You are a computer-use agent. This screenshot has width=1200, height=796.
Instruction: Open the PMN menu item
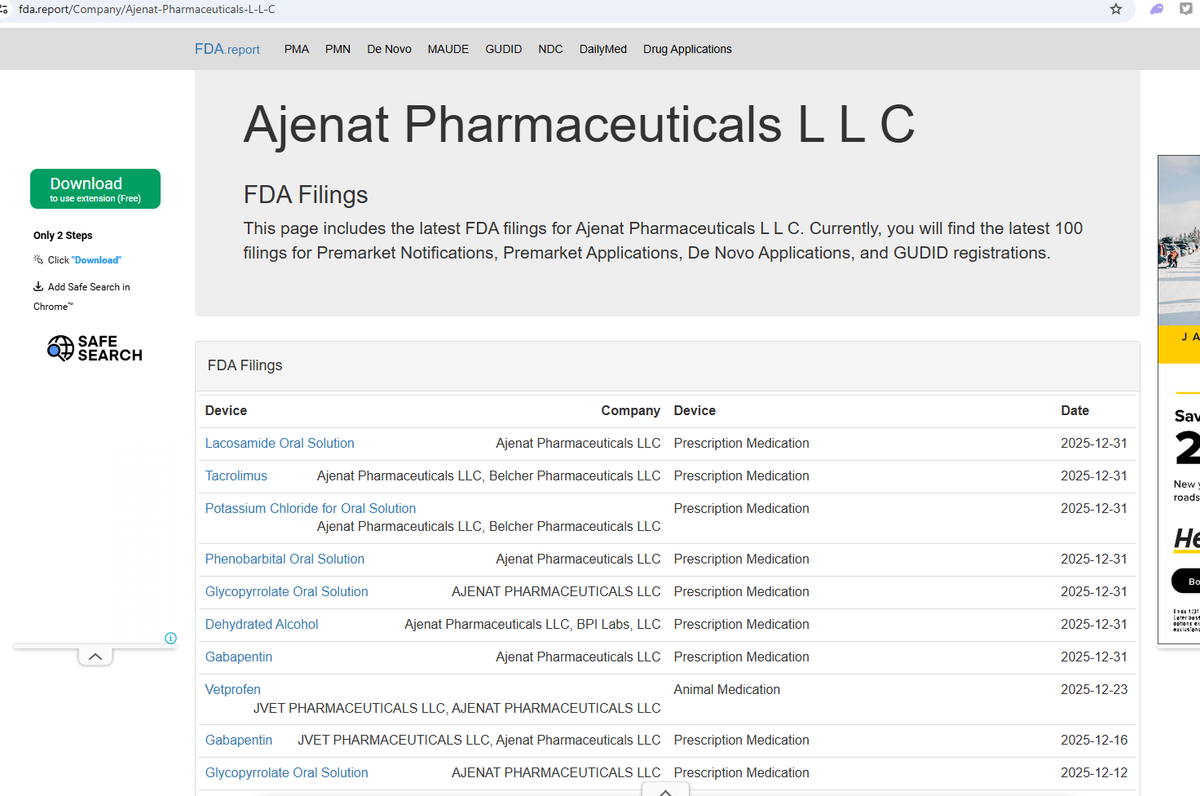[338, 49]
